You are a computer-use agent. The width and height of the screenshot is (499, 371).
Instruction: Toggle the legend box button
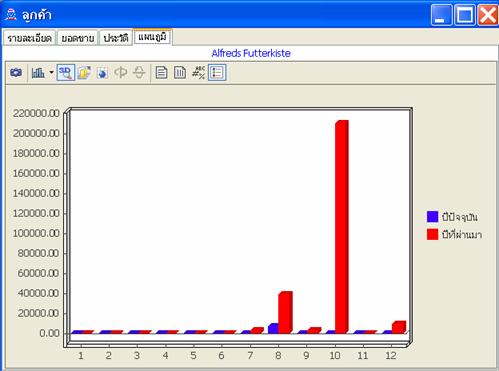(x=217, y=72)
